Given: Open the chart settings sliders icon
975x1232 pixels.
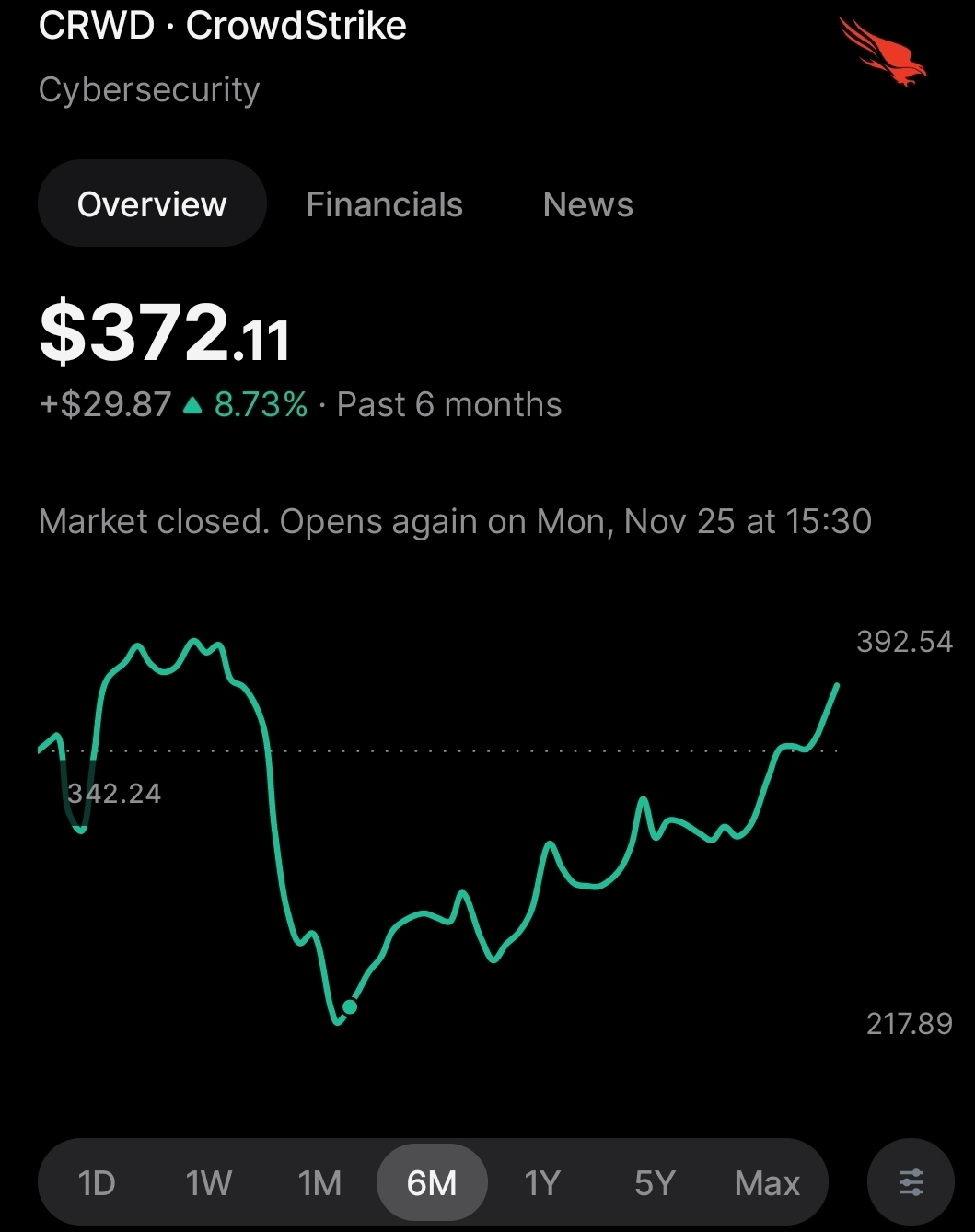Looking at the screenshot, I should 911,1182.
